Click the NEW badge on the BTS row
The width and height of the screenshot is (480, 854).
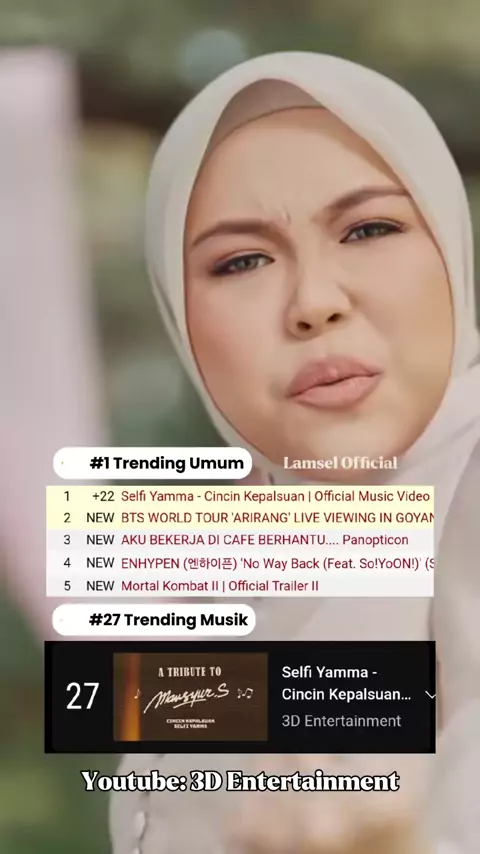coord(100,517)
